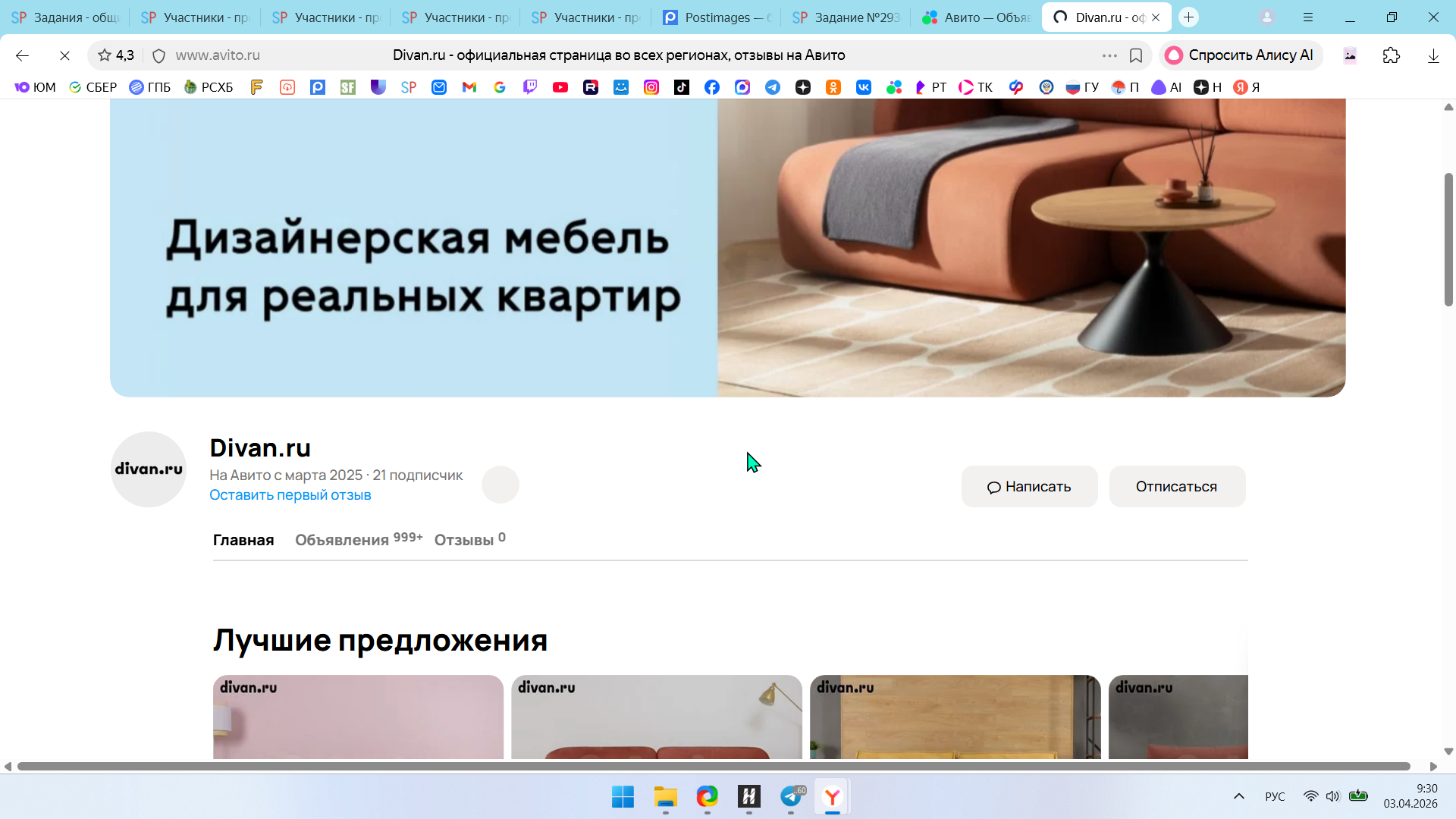
Task: Open the three-dots address bar menu
Action: pos(1109,55)
